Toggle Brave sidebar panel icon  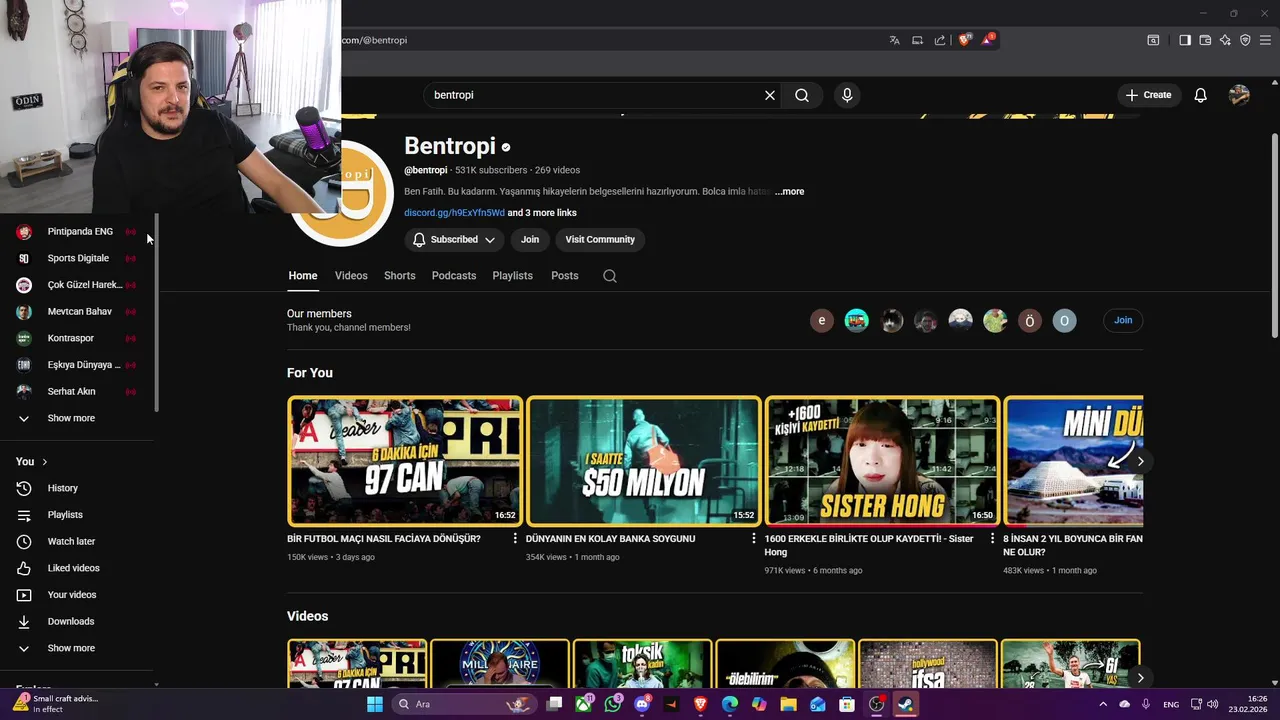(x=1185, y=40)
